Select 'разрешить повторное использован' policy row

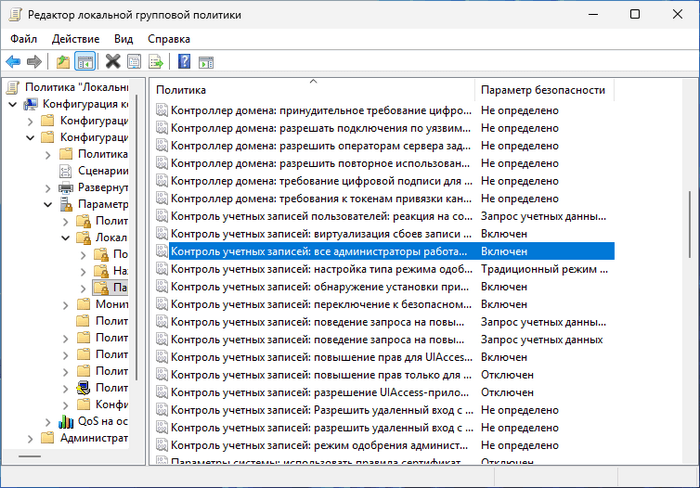[383, 163]
